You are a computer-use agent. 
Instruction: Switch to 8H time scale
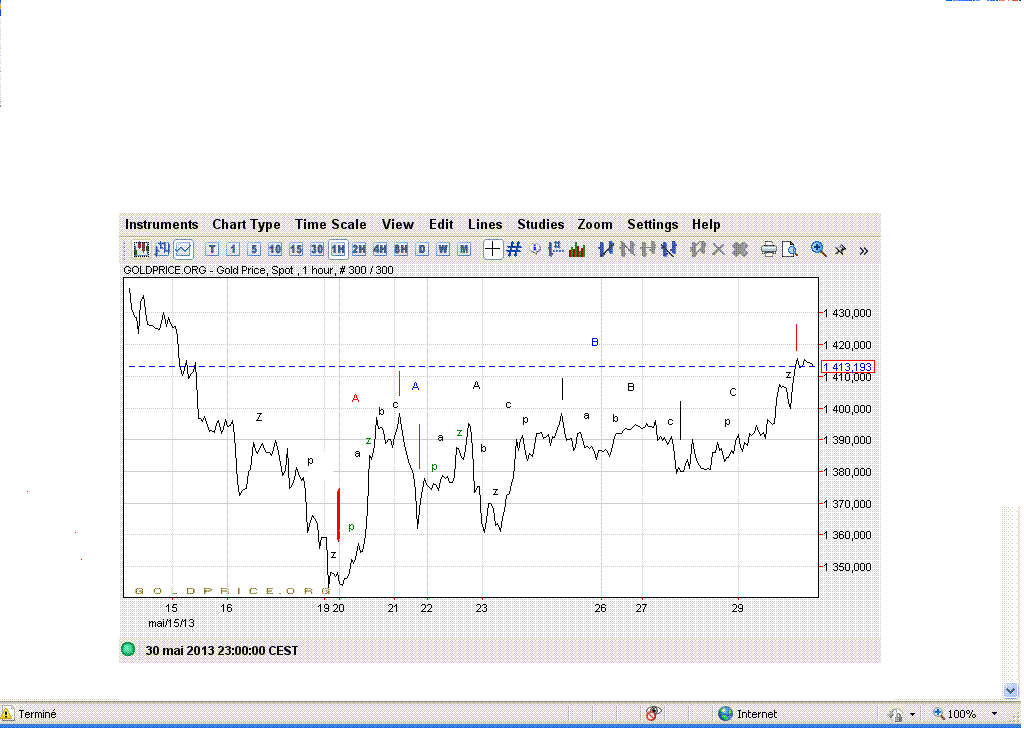[x=401, y=249]
